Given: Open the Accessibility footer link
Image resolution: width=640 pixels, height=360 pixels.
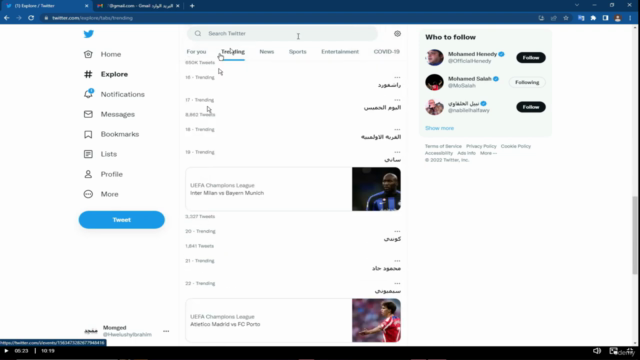Looking at the screenshot, I should (439, 153).
